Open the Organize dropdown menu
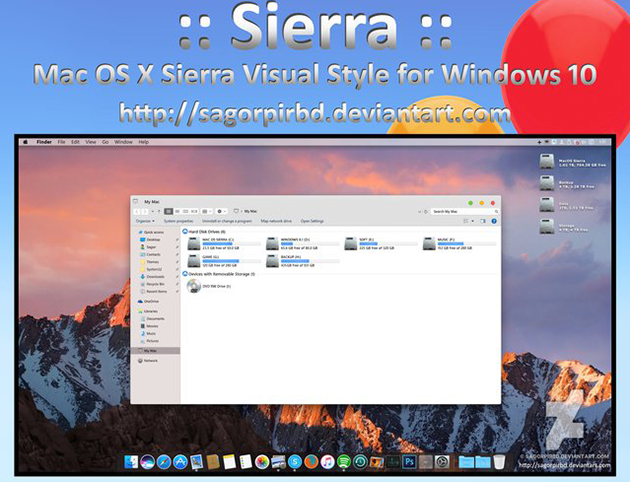Viewport: 630px width, 482px height. (x=143, y=221)
